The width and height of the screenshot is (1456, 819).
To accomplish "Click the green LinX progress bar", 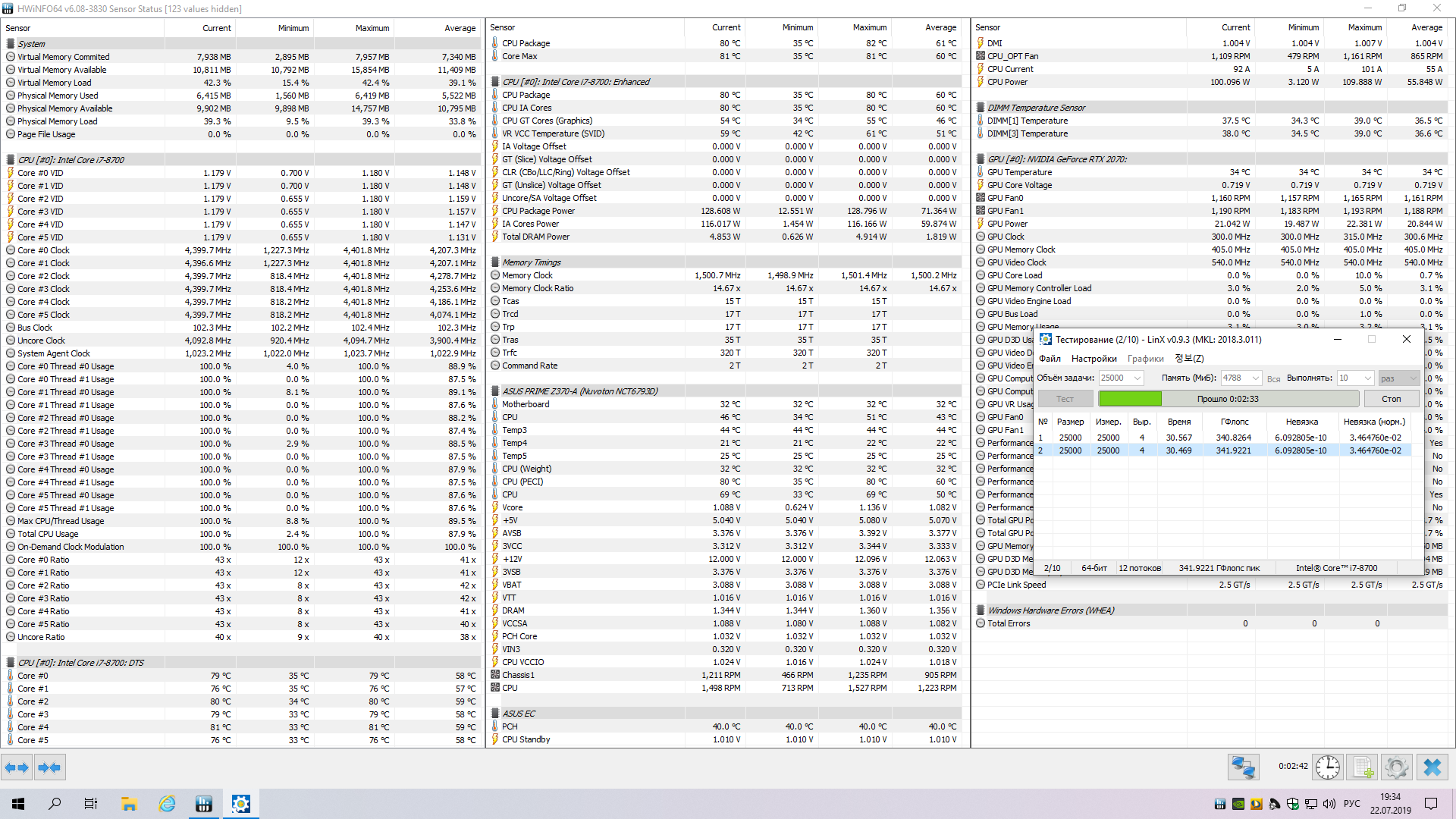I will coord(1130,399).
